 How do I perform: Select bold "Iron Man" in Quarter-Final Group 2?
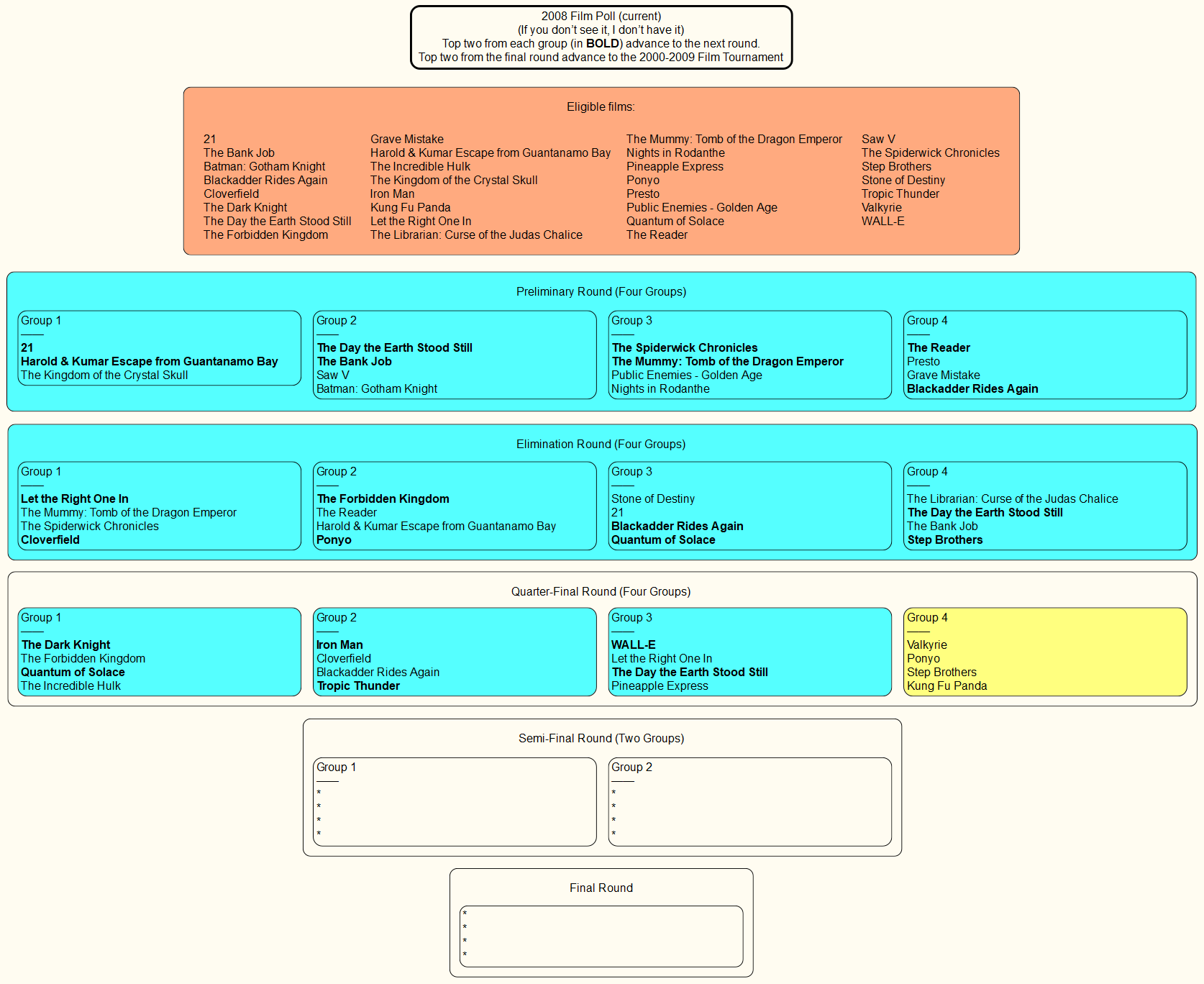339,645
